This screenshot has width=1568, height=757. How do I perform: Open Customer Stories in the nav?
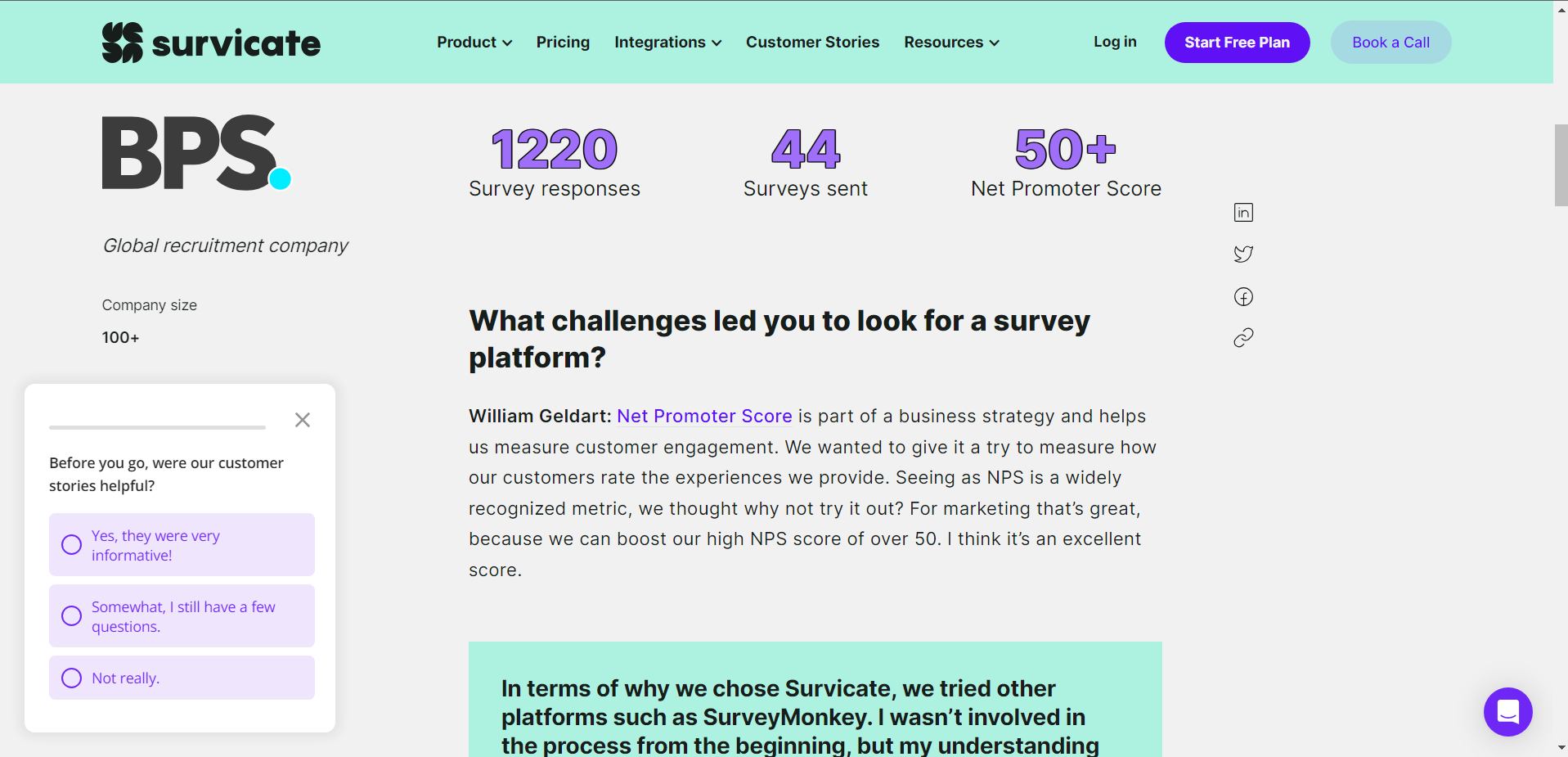click(x=812, y=43)
